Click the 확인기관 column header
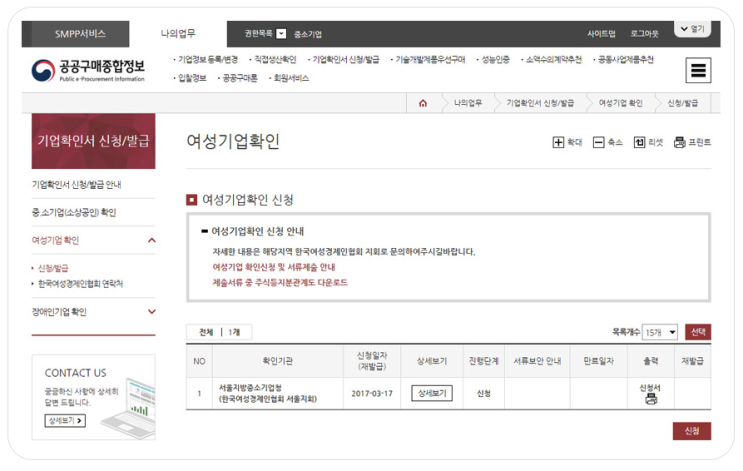Image resolution: width=743 pixels, height=471 pixels. coord(278,361)
